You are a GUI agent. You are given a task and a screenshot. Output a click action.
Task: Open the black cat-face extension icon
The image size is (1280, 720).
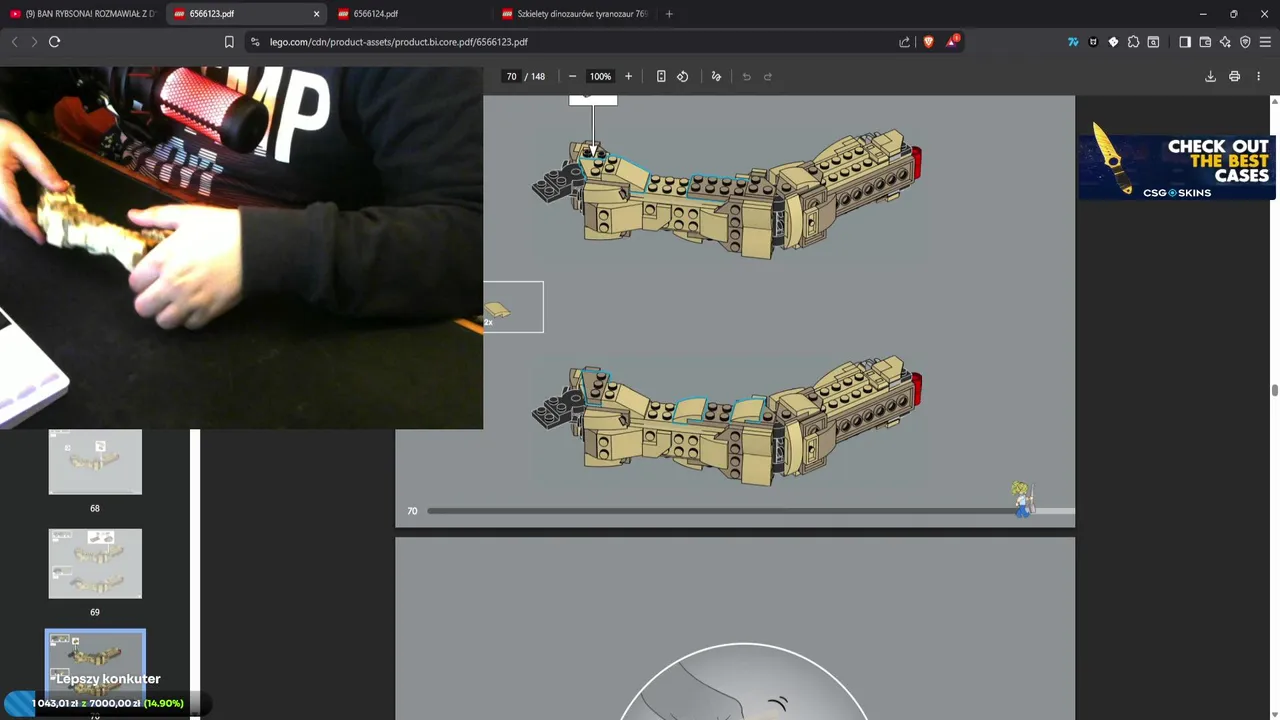tap(1093, 42)
